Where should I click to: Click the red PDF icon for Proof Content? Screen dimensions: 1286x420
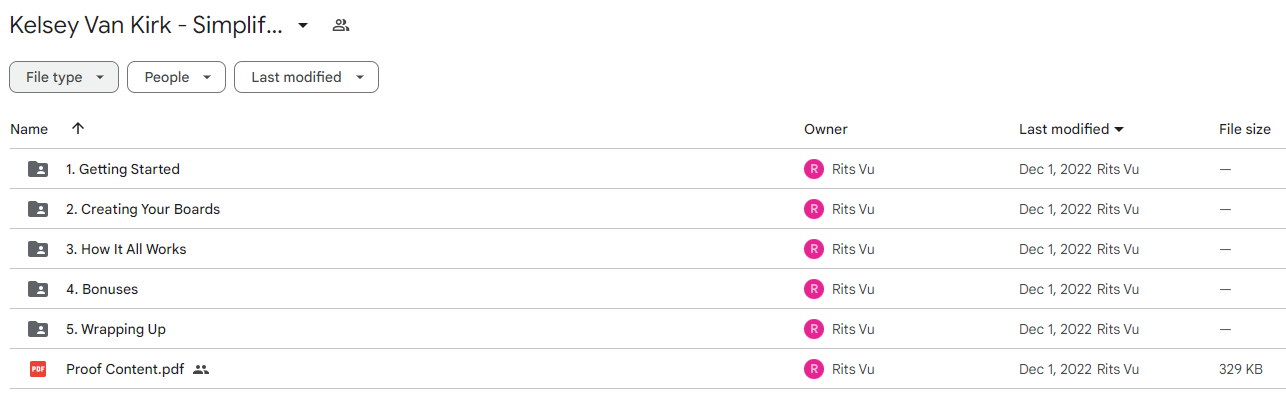coord(38,369)
